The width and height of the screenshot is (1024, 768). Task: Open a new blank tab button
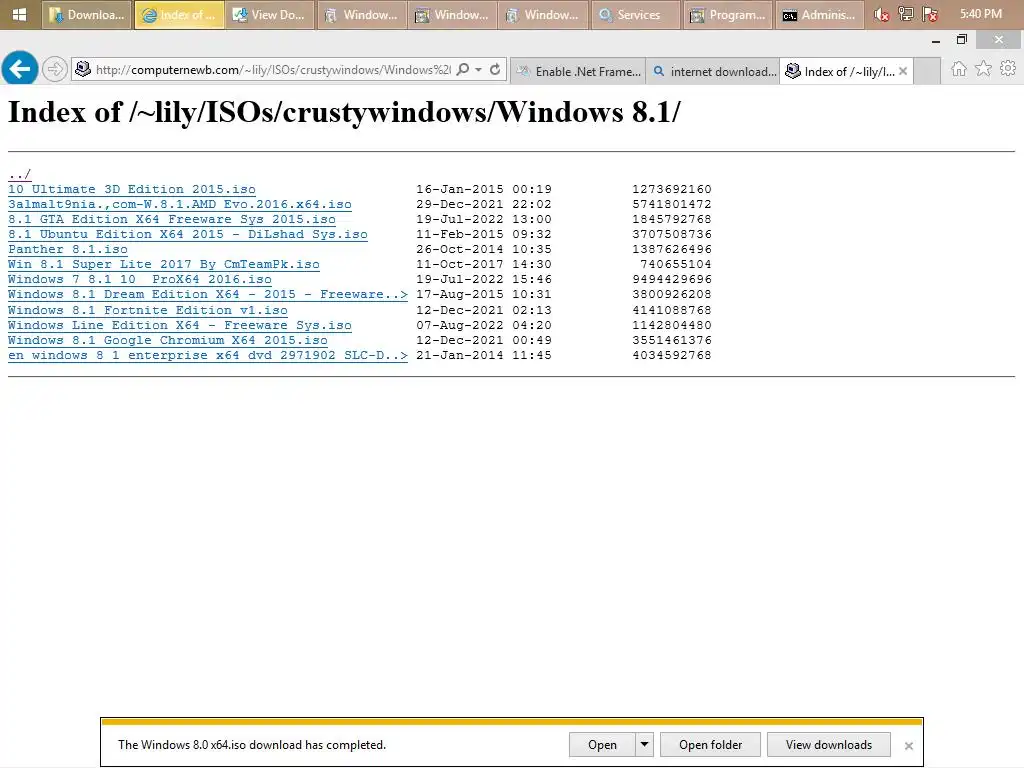pyautogui.click(x=927, y=71)
